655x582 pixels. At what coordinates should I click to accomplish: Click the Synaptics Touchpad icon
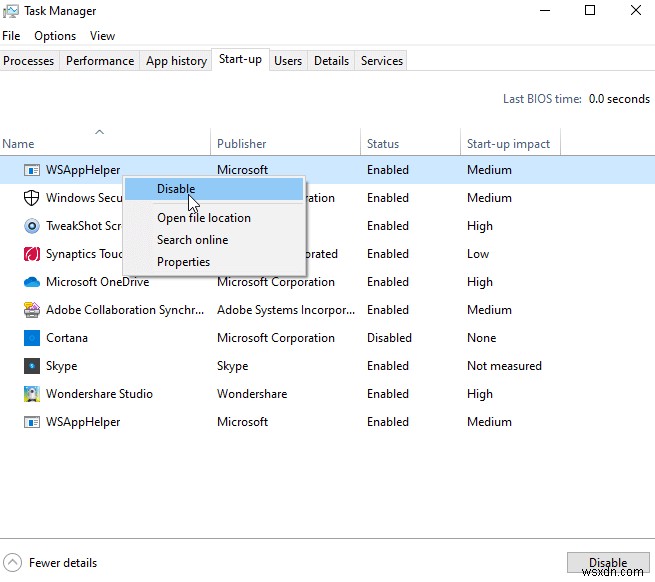click(x=32, y=254)
